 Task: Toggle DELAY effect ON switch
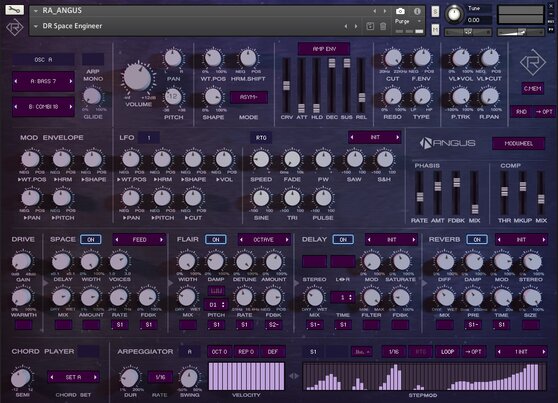pos(343,240)
